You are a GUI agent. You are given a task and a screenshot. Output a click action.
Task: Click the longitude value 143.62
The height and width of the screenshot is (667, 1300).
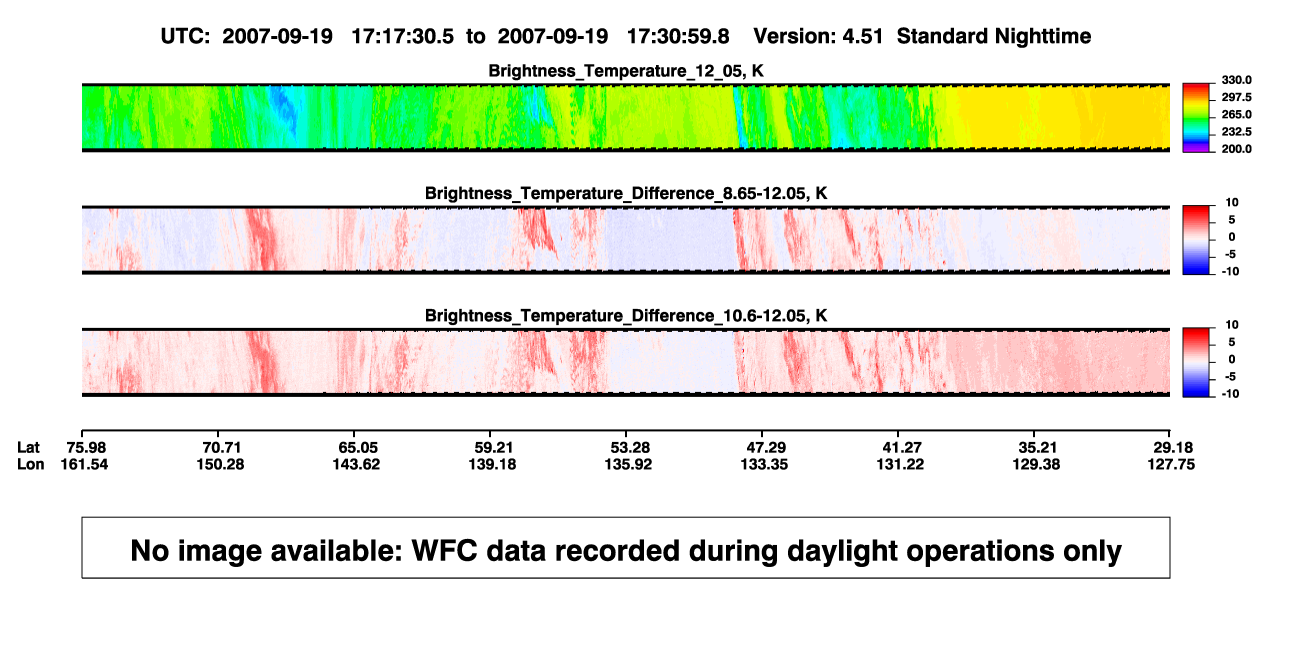coord(358,464)
